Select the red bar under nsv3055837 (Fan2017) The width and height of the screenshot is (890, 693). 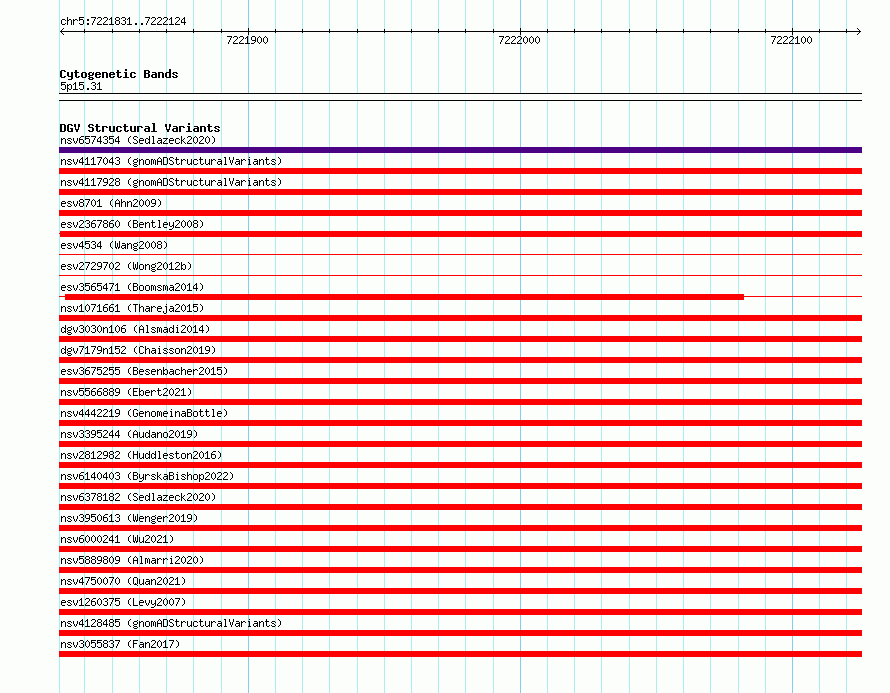click(460, 654)
